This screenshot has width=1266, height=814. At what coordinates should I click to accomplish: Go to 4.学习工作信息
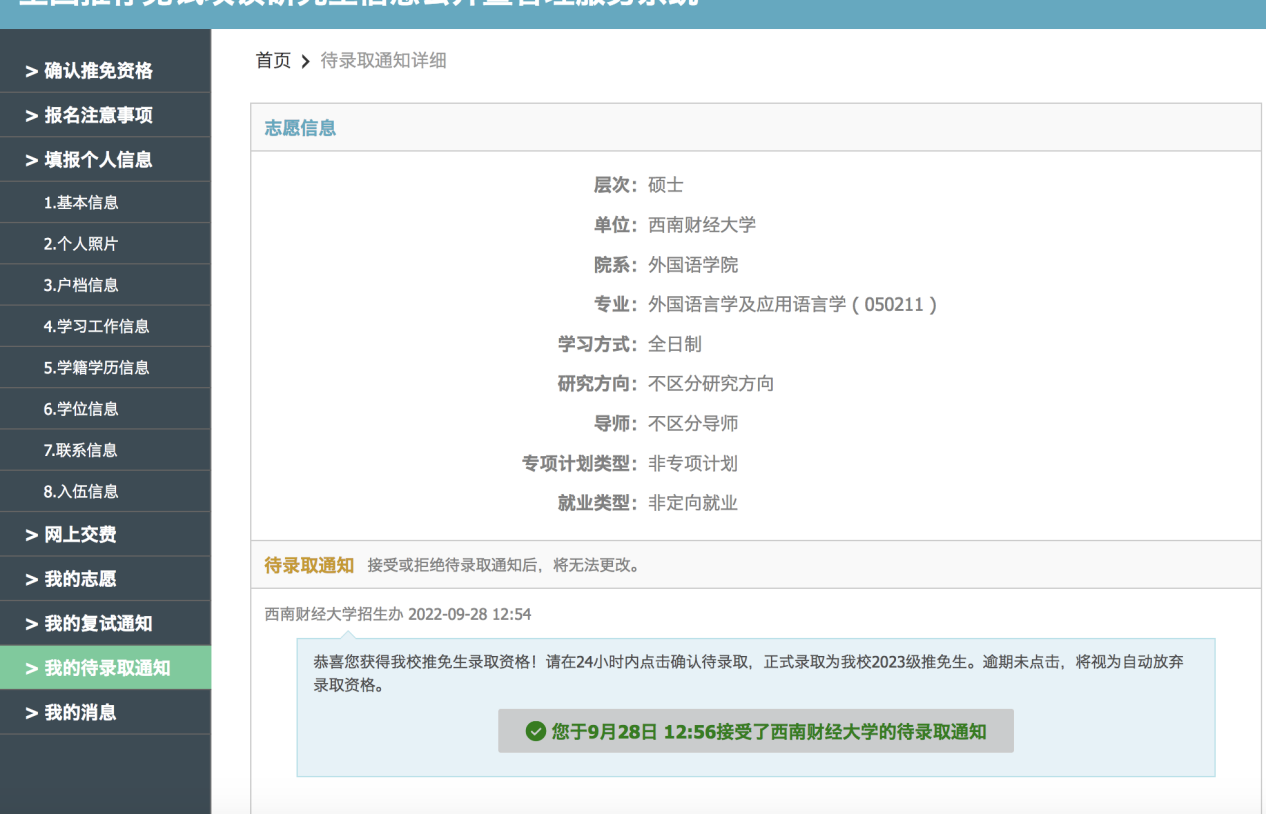coord(96,326)
